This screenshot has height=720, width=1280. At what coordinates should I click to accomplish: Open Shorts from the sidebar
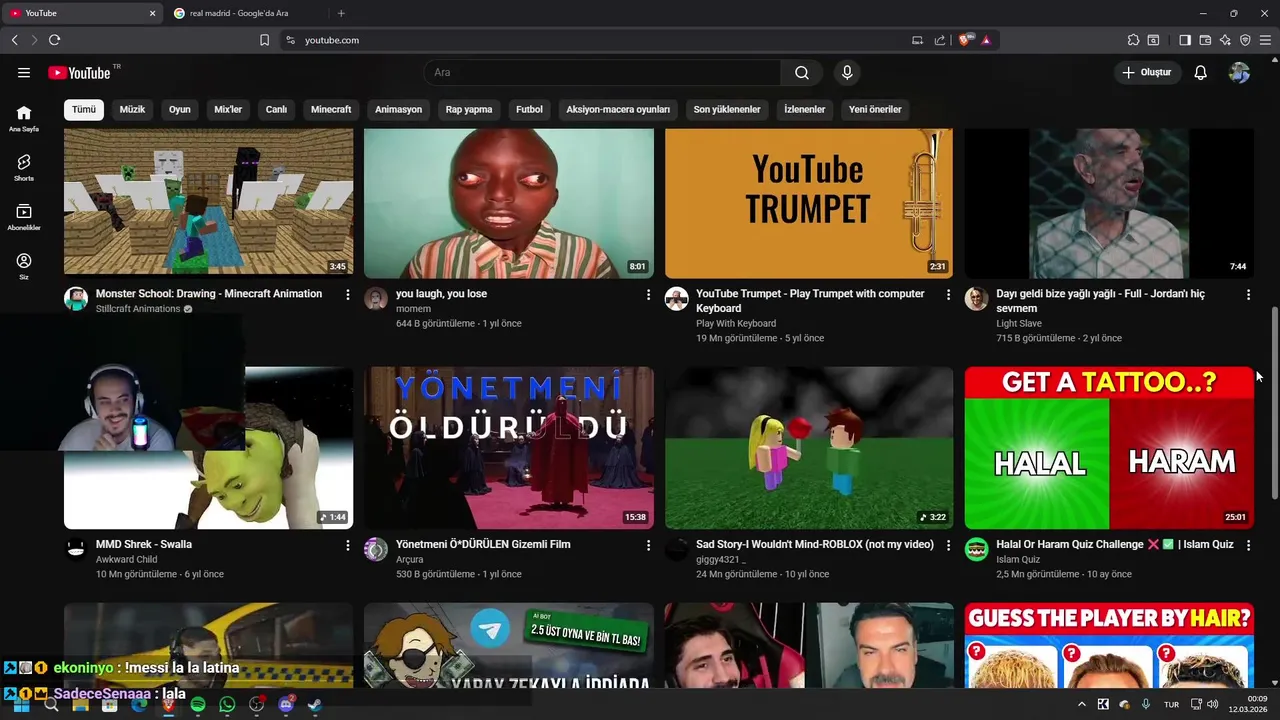(24, 167)
